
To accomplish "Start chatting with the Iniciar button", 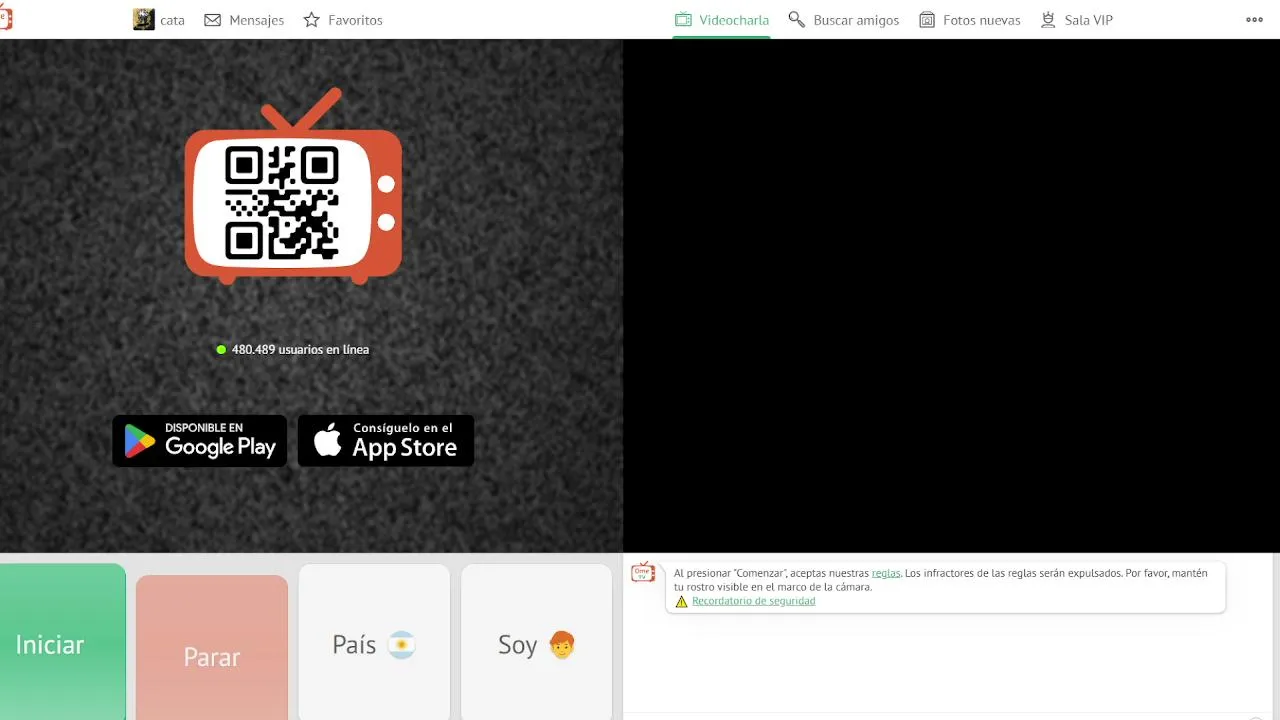I will tap(63, 642).
